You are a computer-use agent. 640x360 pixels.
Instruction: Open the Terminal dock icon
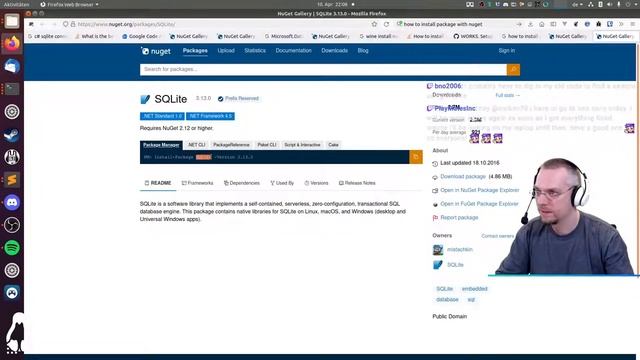[x=12, y=89]
